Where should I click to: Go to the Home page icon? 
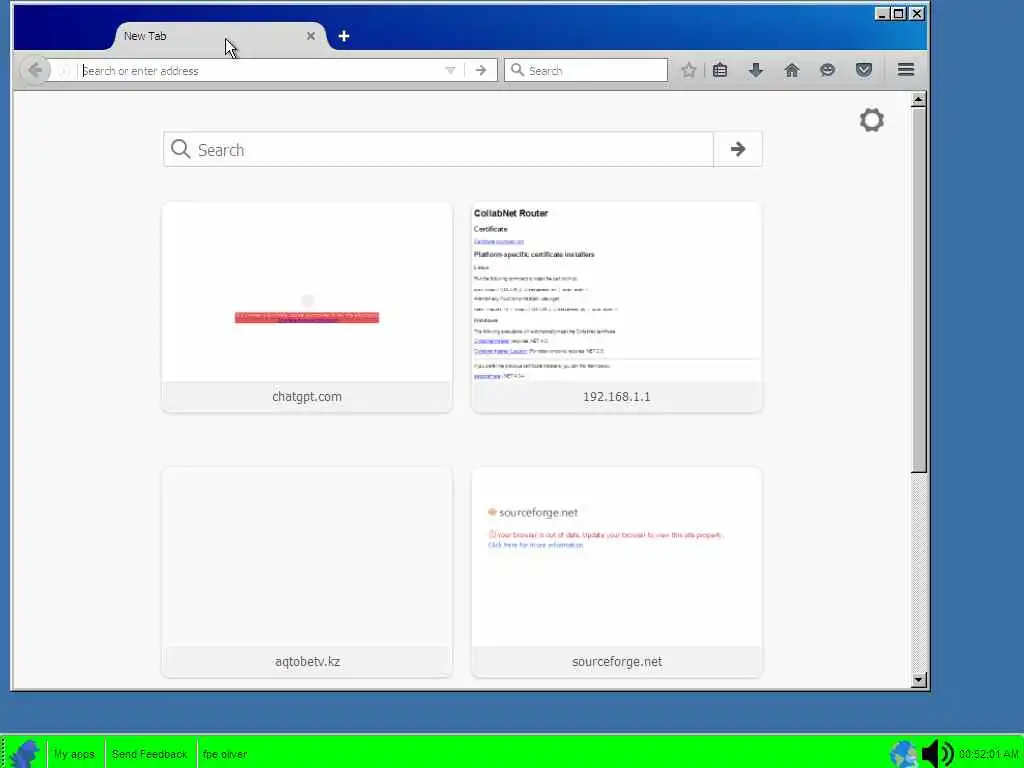pyautogui.click(x=792, y=70)
